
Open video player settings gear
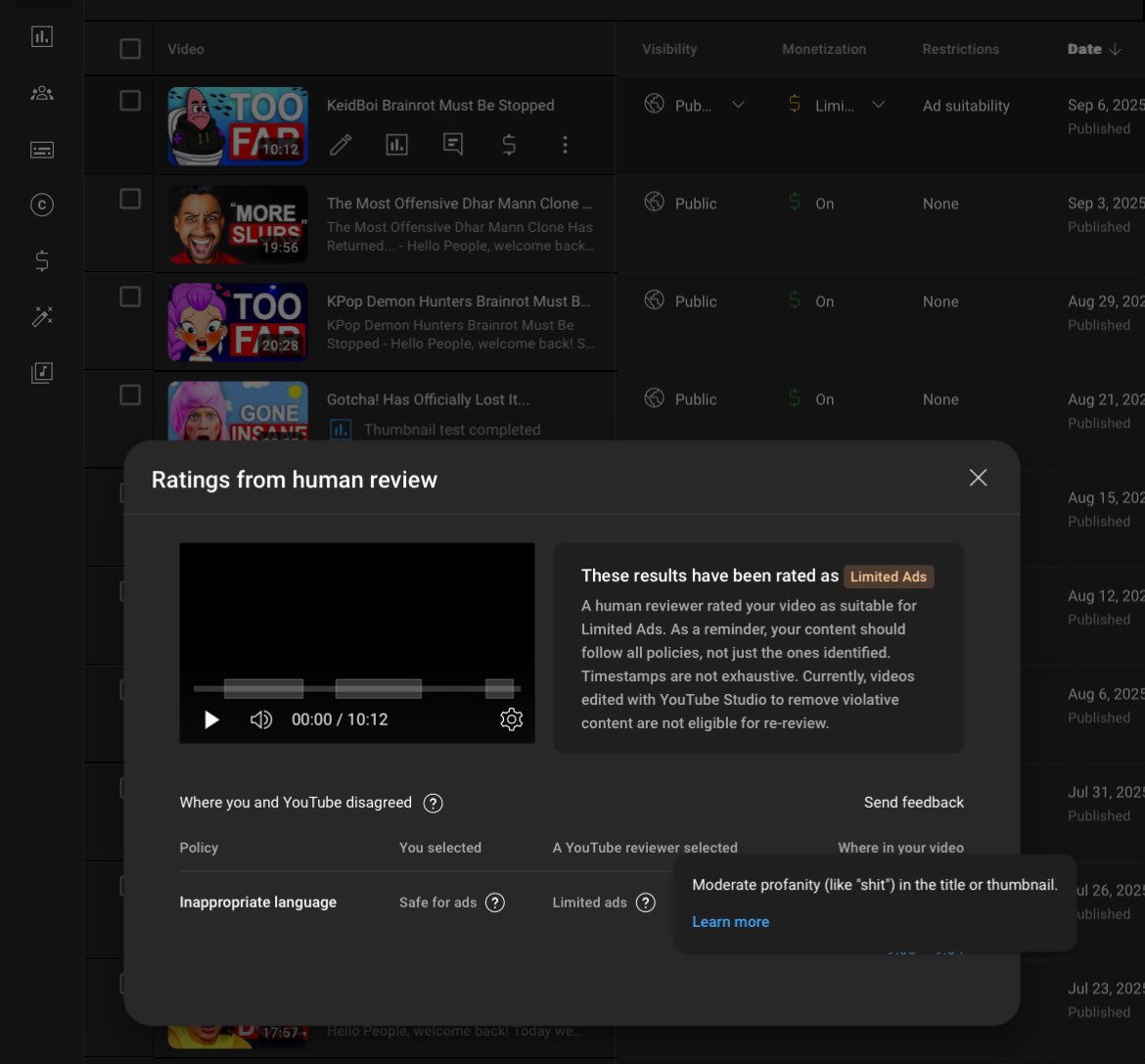[511, 719]
